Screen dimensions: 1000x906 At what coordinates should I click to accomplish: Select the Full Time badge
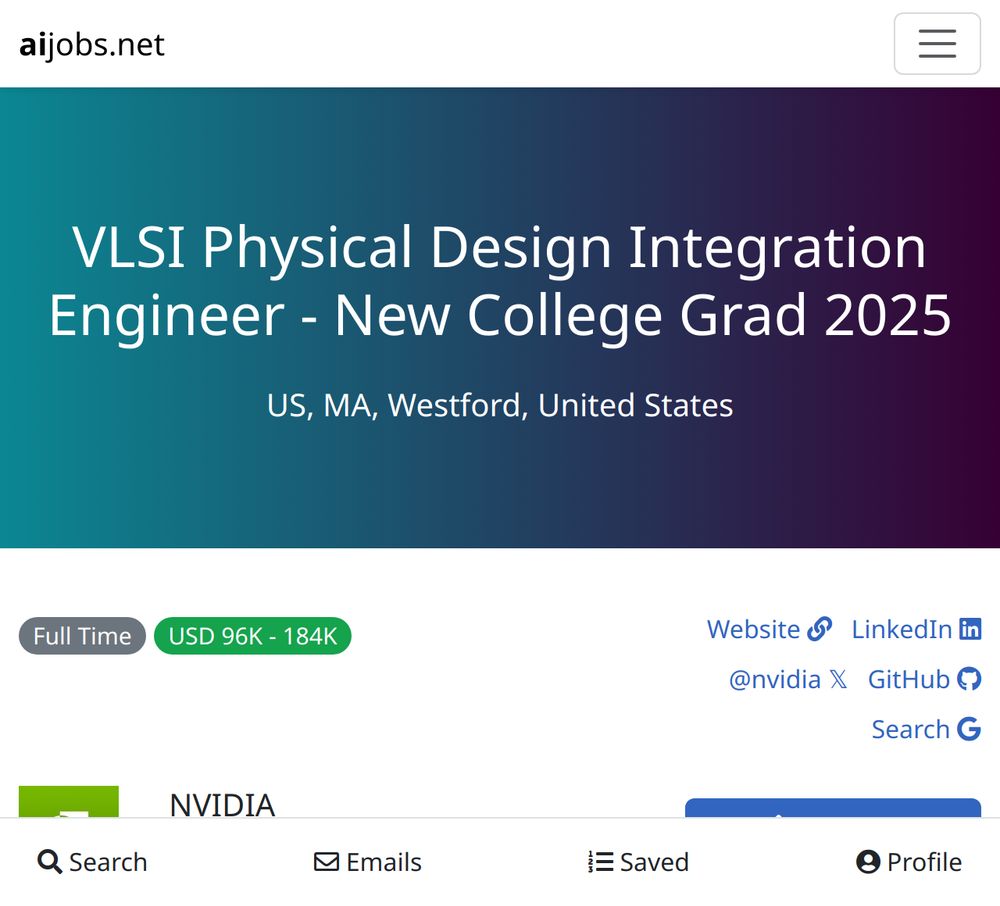[82, 636]
